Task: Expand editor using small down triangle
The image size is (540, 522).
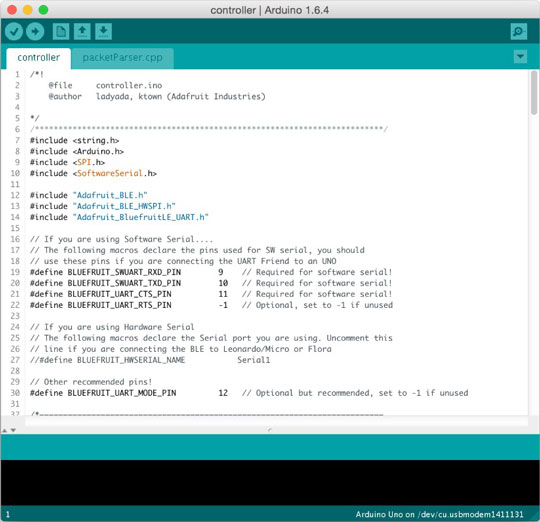Action: pos(13,430)
